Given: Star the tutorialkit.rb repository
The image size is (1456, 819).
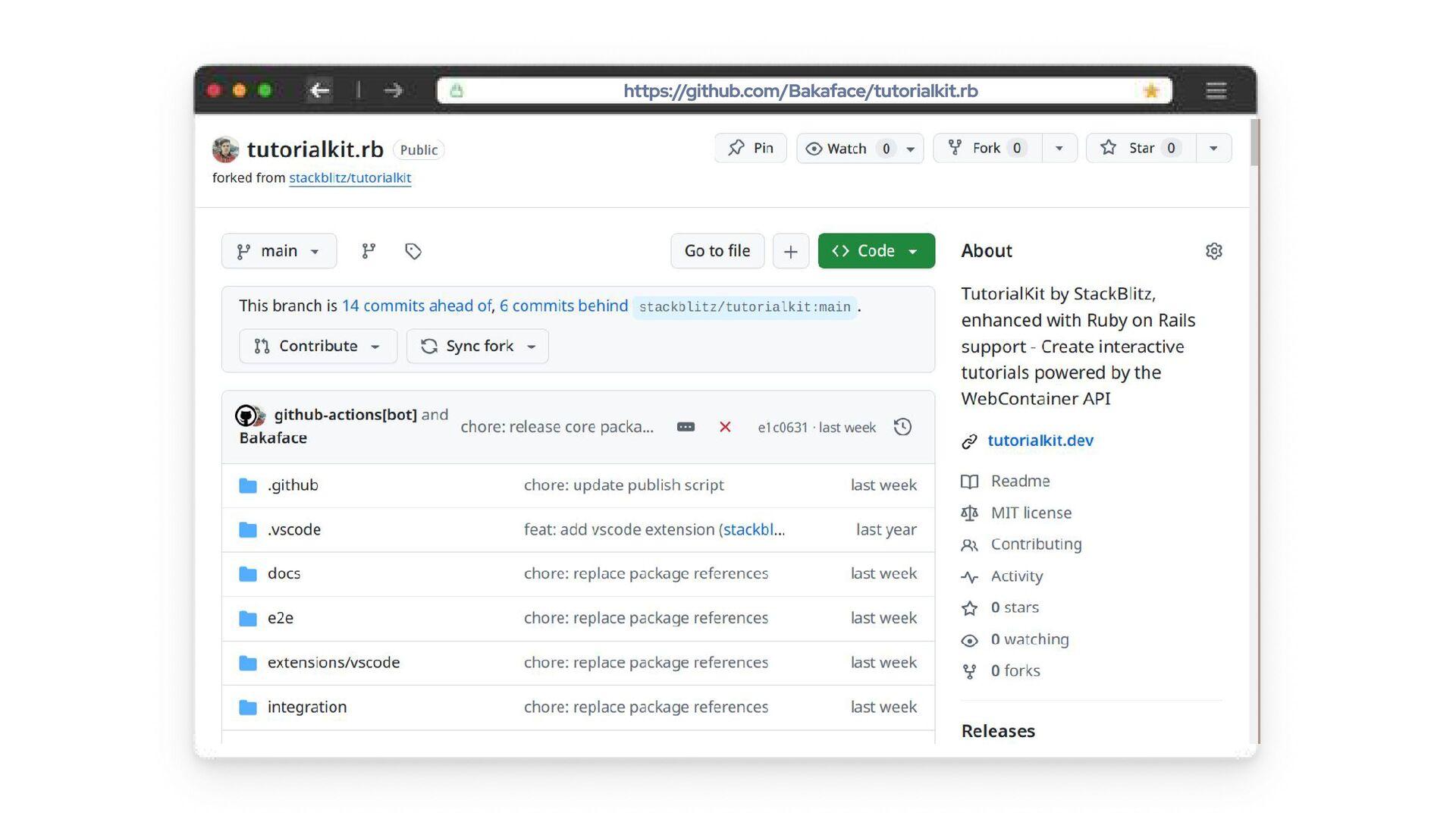Looking at the screenshot, I should coord(1141,148).
